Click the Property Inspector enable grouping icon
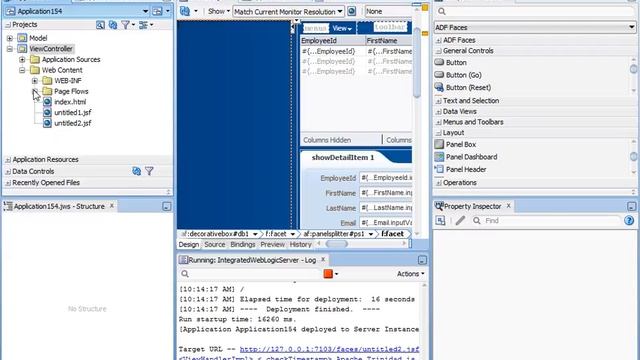The height and width of the screenshot is (360, 640). tap(440, 220)
